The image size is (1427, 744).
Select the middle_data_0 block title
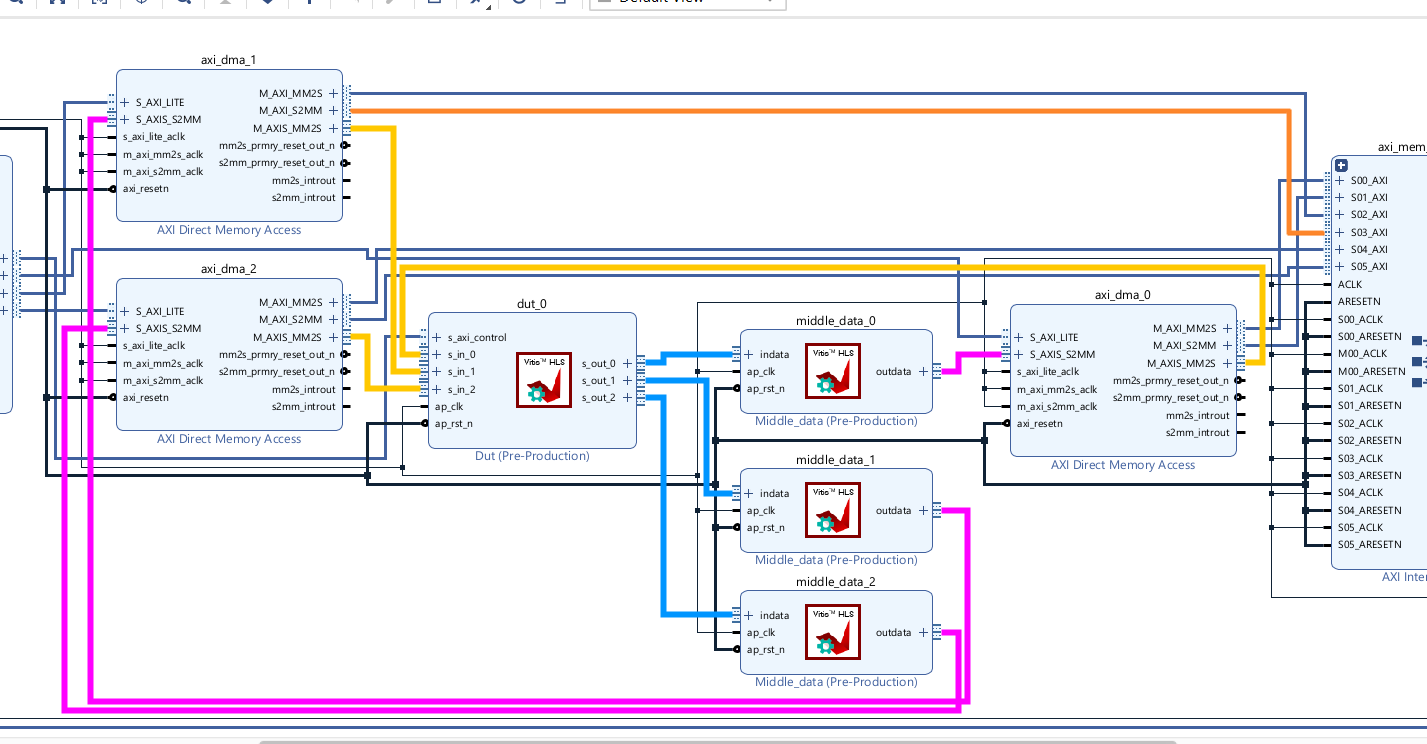click(836, 321)
